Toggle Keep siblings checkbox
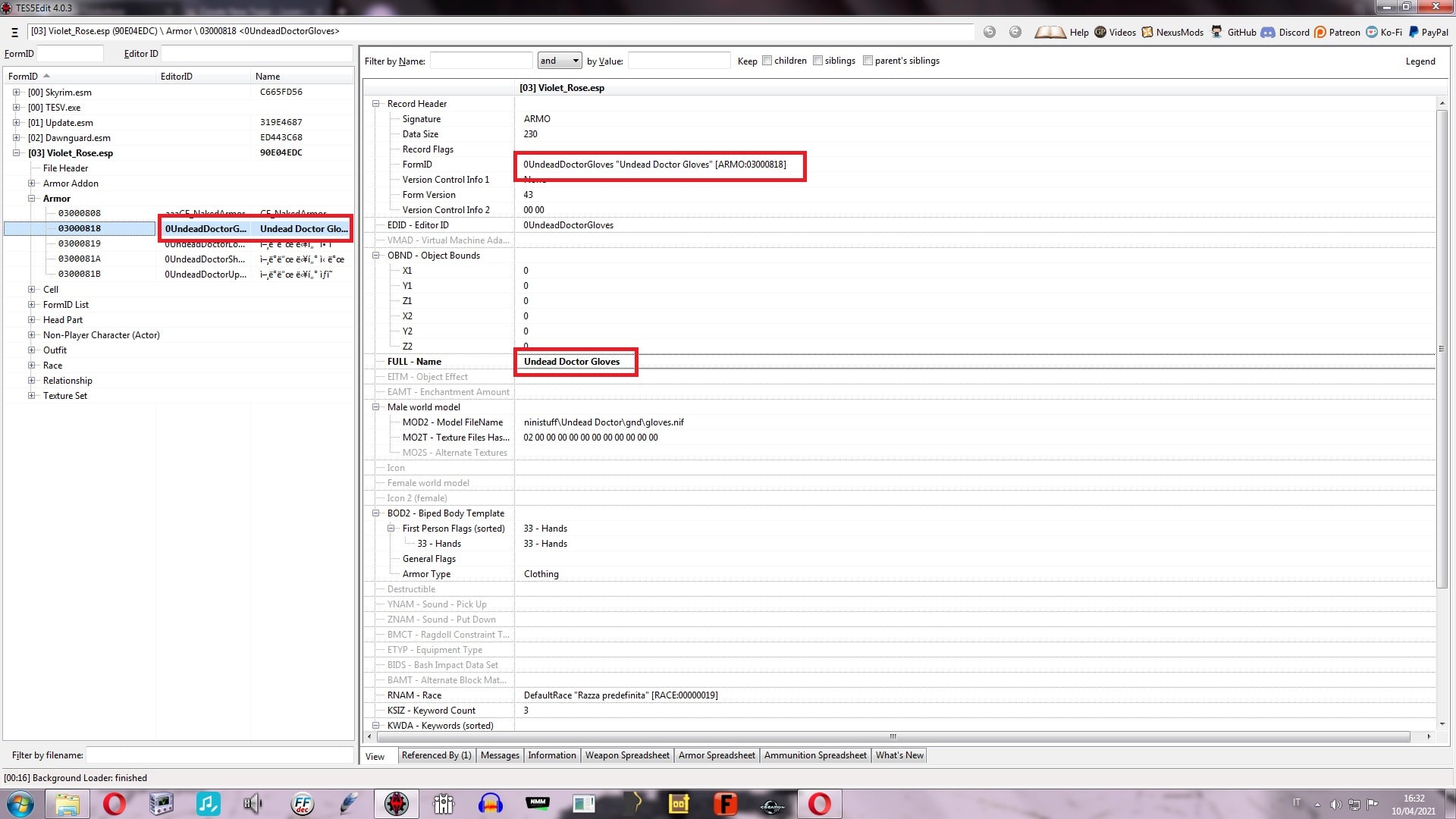 (817, 61)
